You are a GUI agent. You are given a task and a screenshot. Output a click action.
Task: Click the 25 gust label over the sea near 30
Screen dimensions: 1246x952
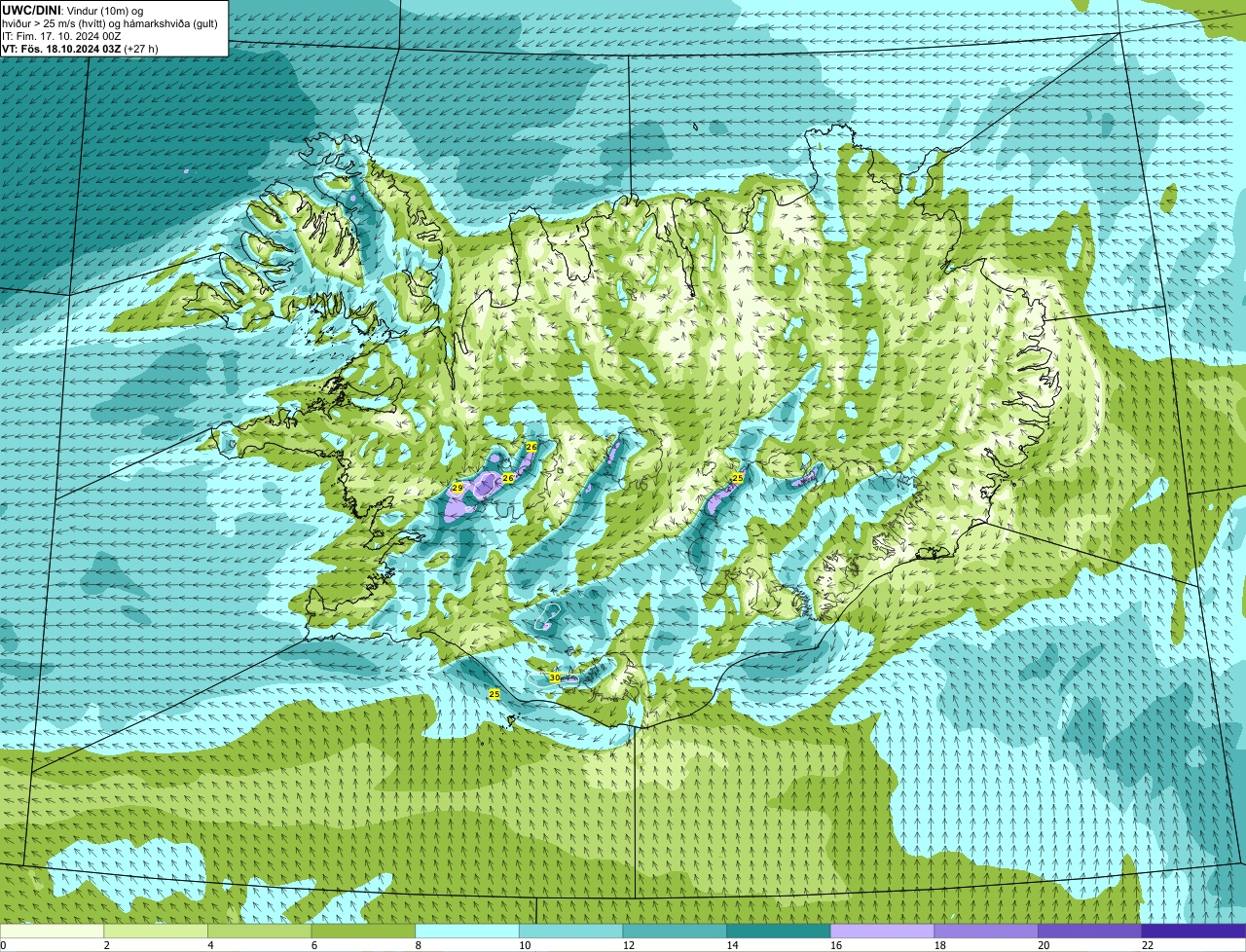[x=495, y=694]
